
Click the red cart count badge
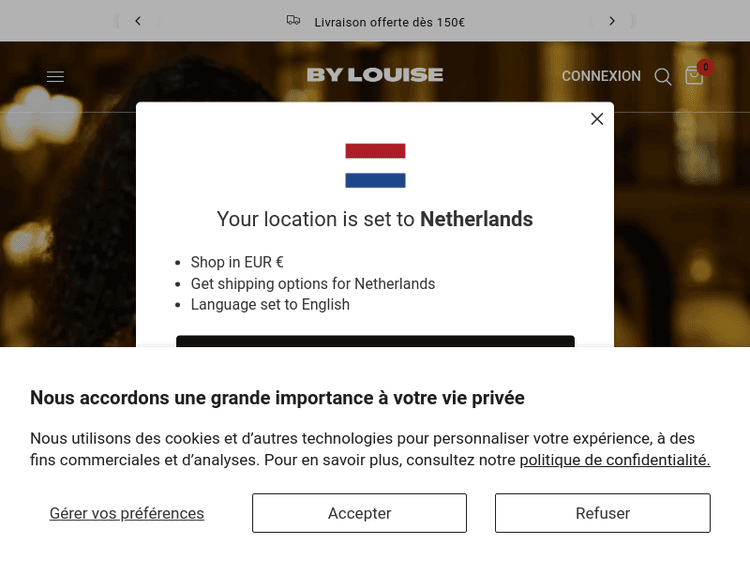[x=705, y=67]
